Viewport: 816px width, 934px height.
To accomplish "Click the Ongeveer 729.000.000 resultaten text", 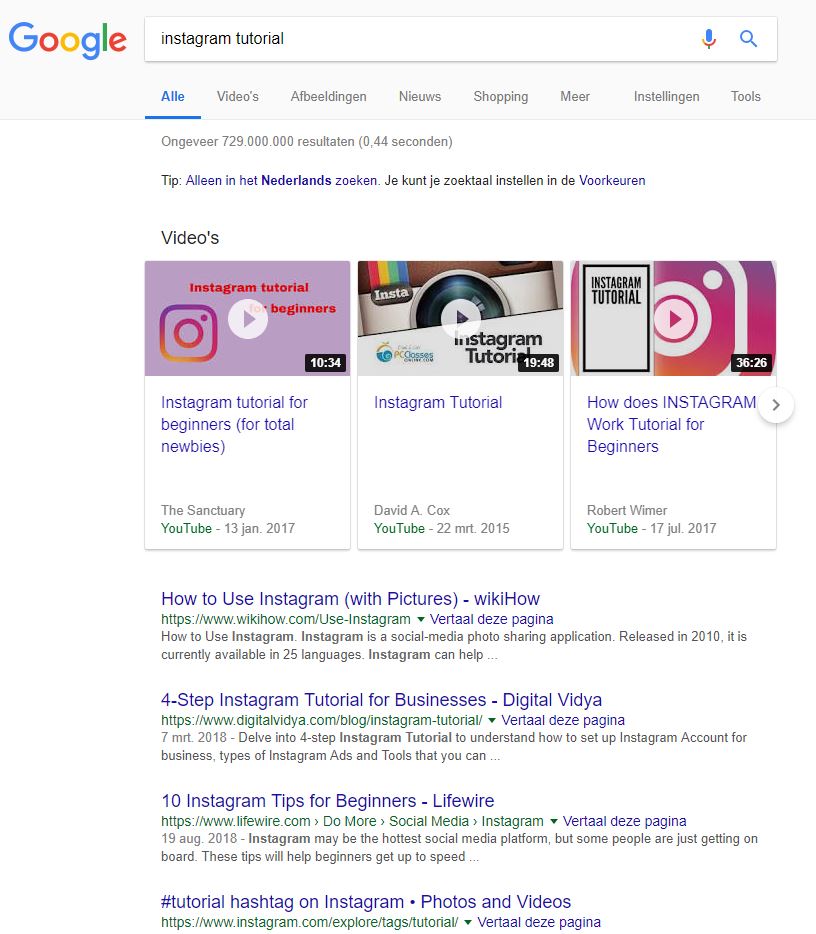I will (x=307, y=142).
